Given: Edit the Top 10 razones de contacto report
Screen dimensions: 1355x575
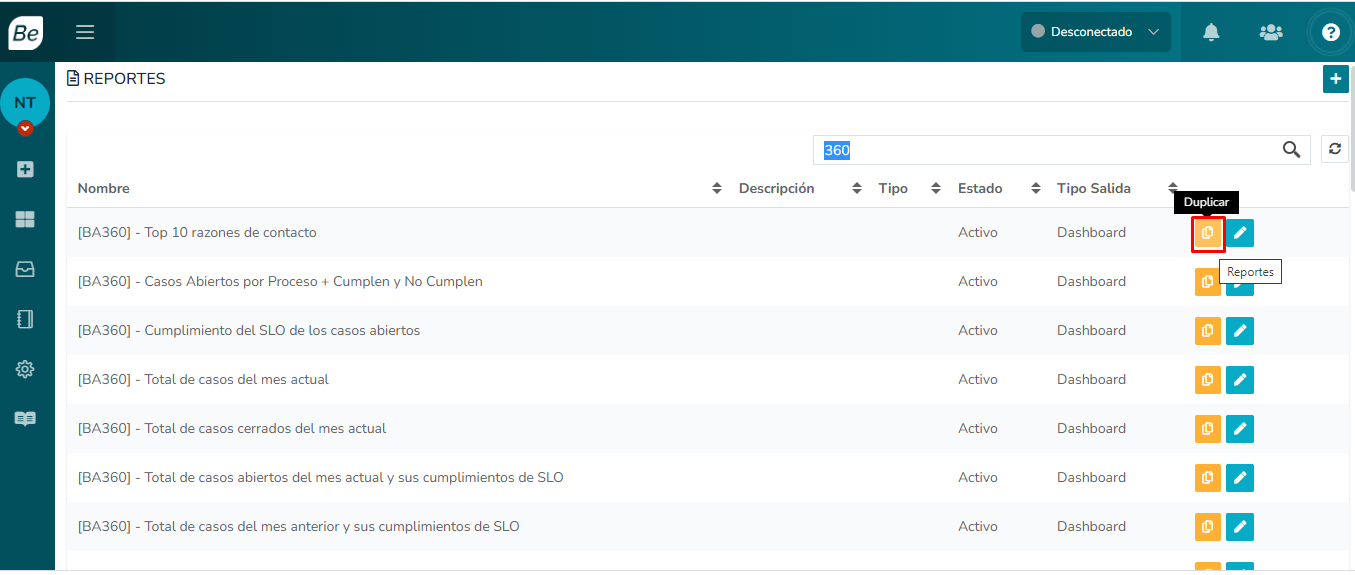Looking at the screenshot, I should (x=1240, y=233).
